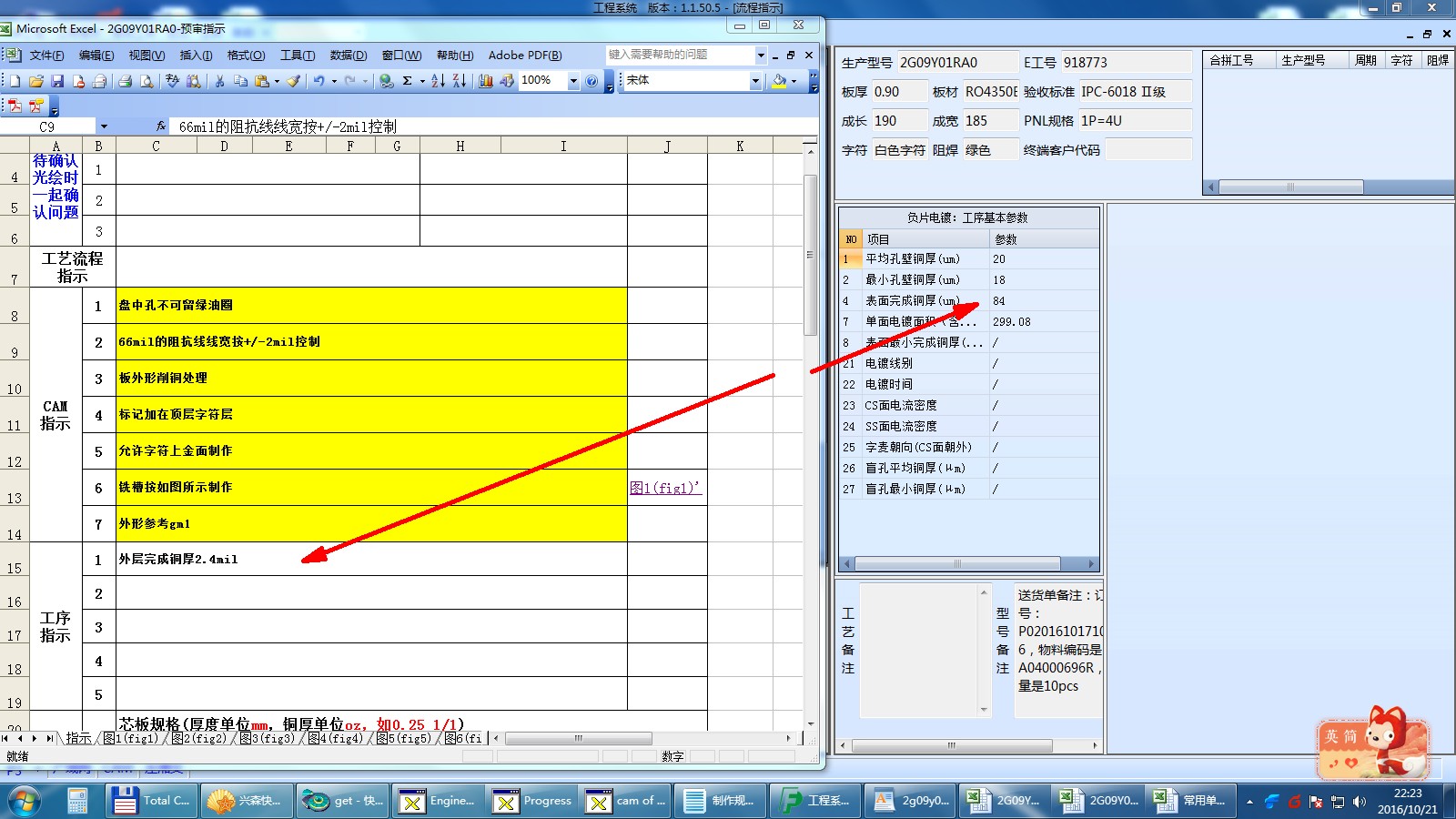Screen dimensions: 1456x819
Task: Convert to Adobe PDF icon
Action: tap(15, 106)
